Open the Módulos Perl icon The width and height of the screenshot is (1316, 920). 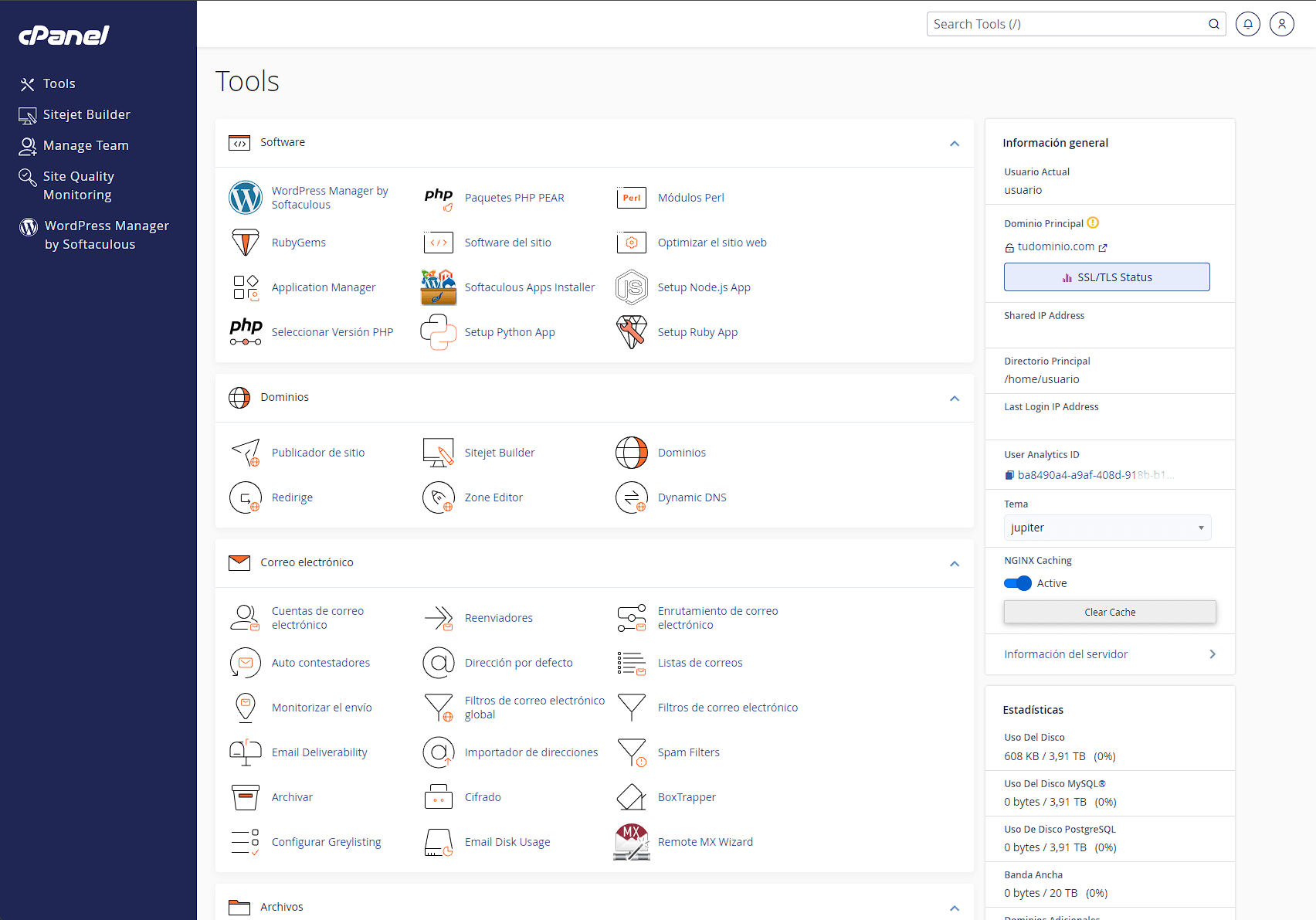pyautogui.click(x=632, y=198)
